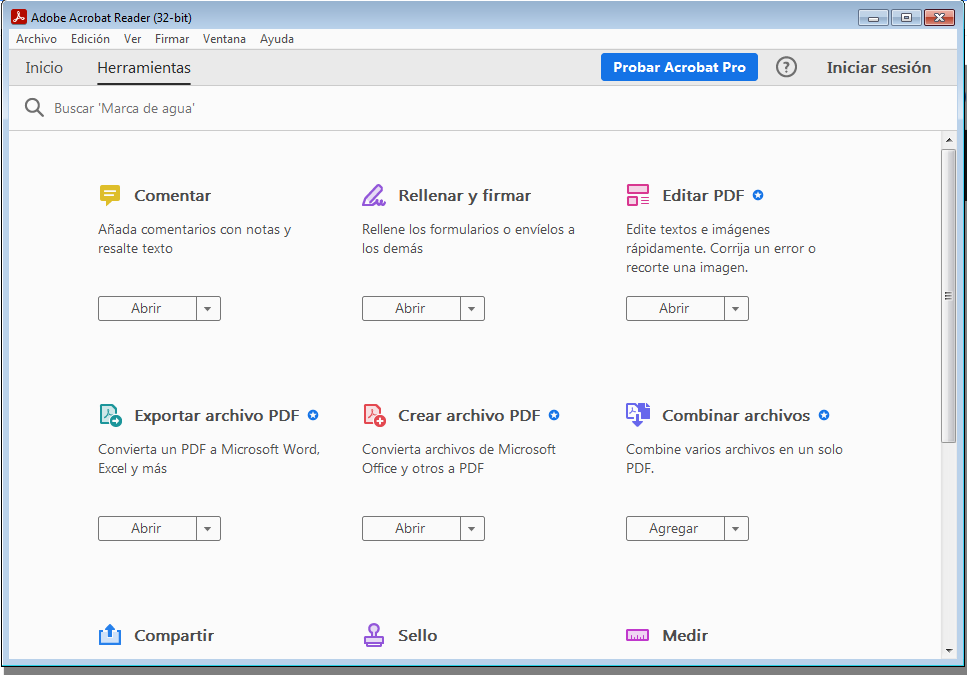Open the Ventana menu
The image size is (967, 675).
(x=224, y=39)
